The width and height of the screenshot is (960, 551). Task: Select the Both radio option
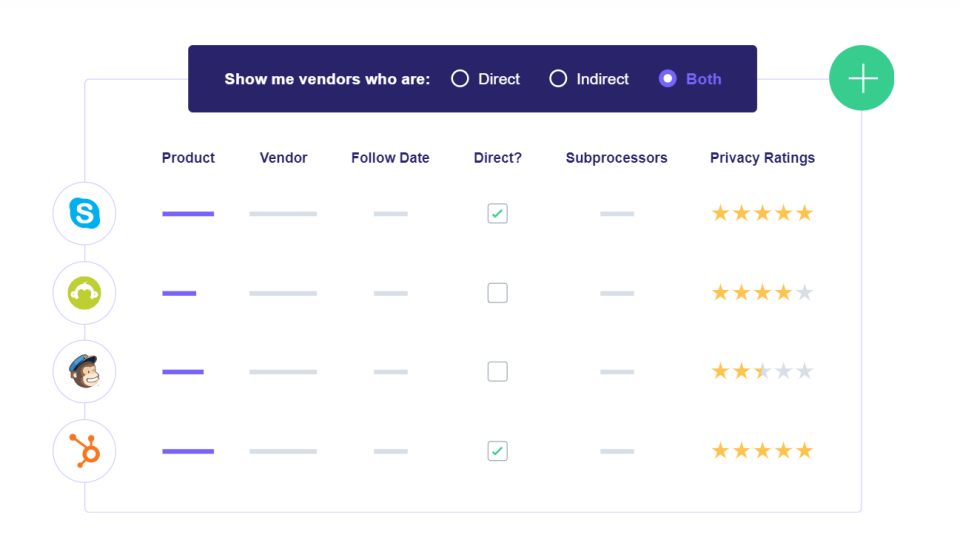[x=667, y=79]
